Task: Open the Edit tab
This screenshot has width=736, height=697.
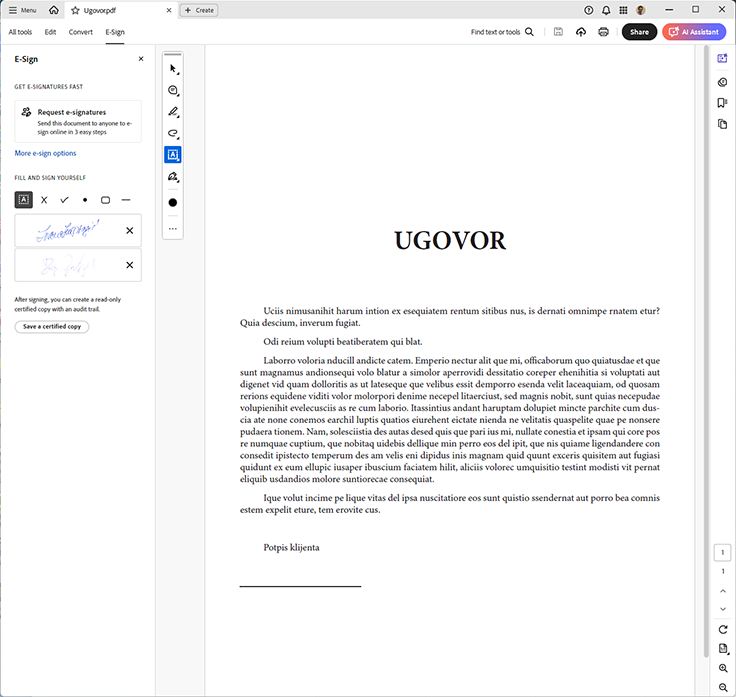Action: coord(50,32)
